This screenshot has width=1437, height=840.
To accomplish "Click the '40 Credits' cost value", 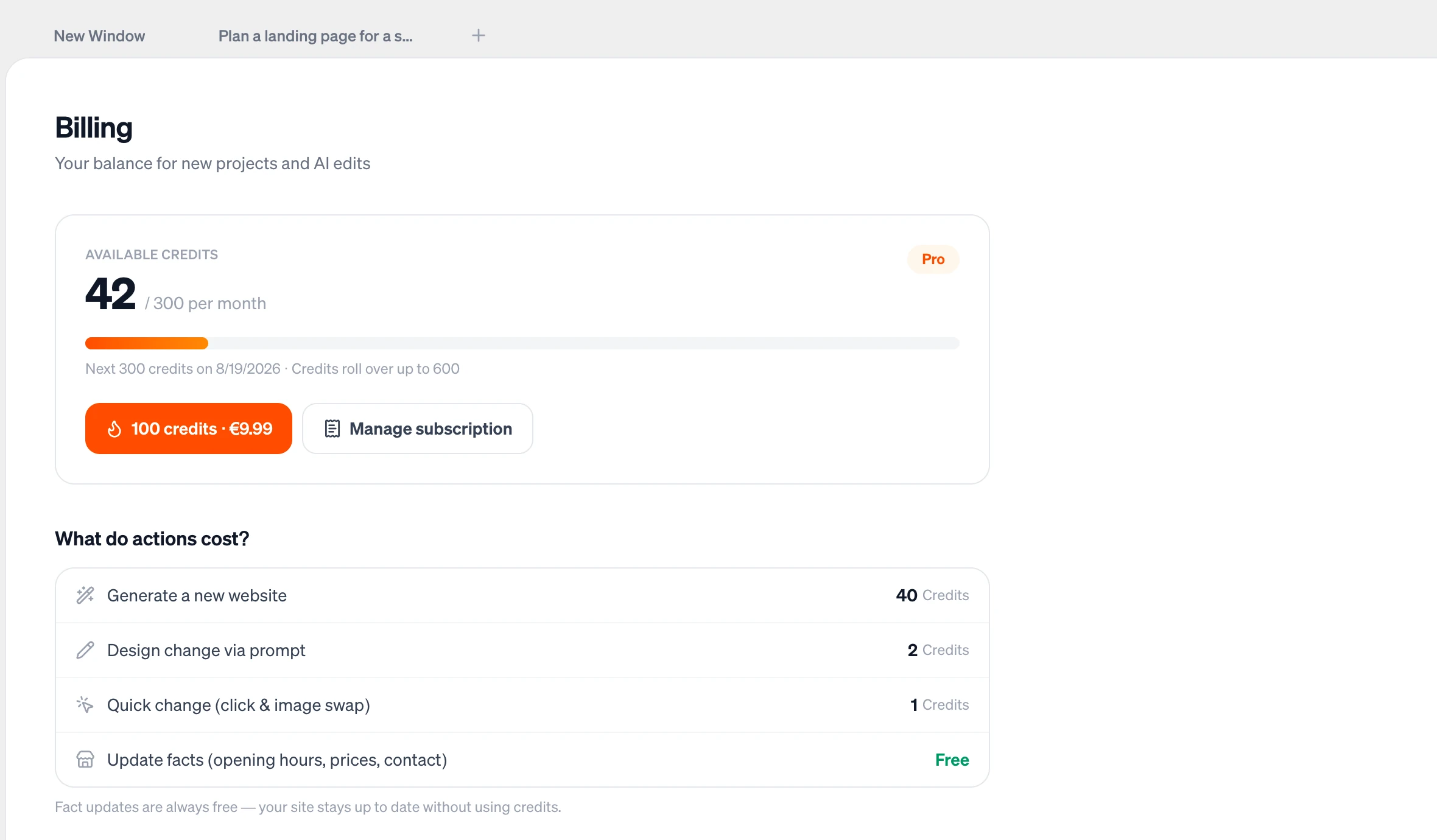I will 932,595.
